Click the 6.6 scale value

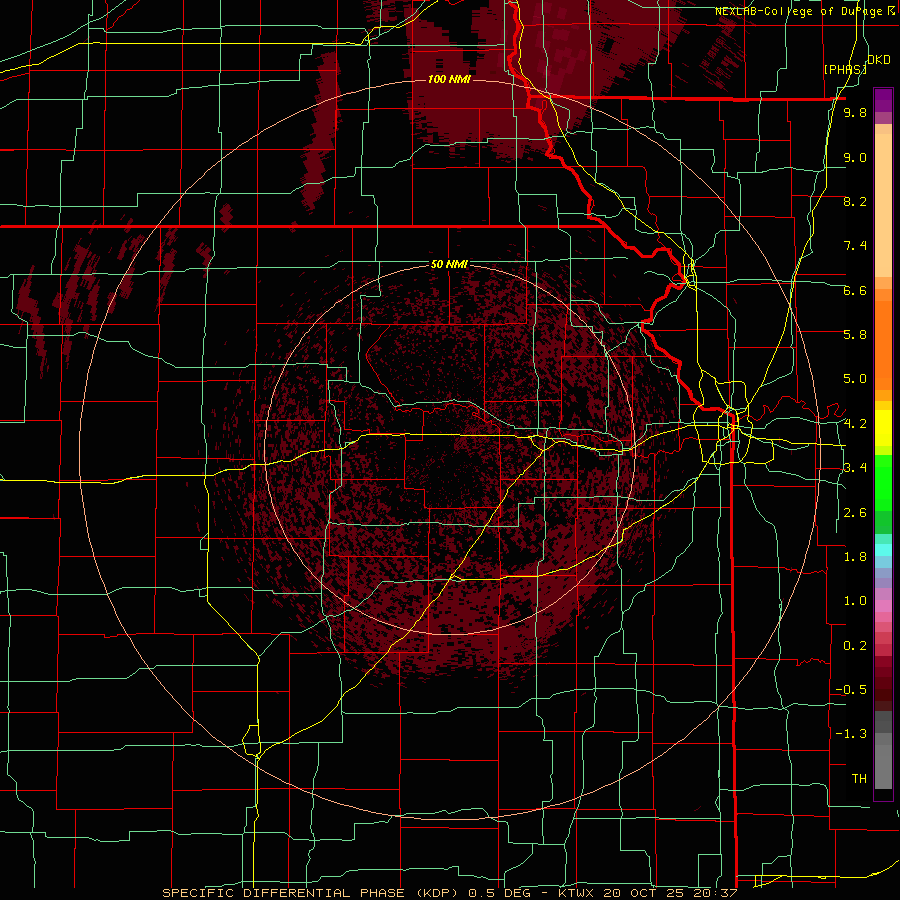click(855, 291)
